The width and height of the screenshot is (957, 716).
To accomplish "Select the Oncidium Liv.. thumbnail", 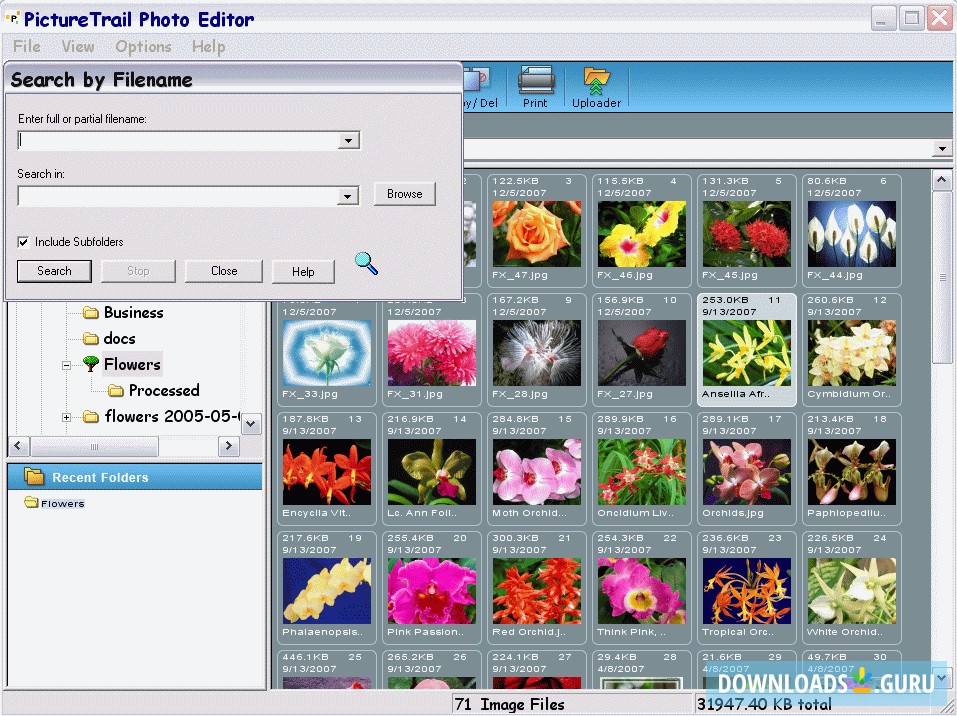I will (x=641, y=469).
